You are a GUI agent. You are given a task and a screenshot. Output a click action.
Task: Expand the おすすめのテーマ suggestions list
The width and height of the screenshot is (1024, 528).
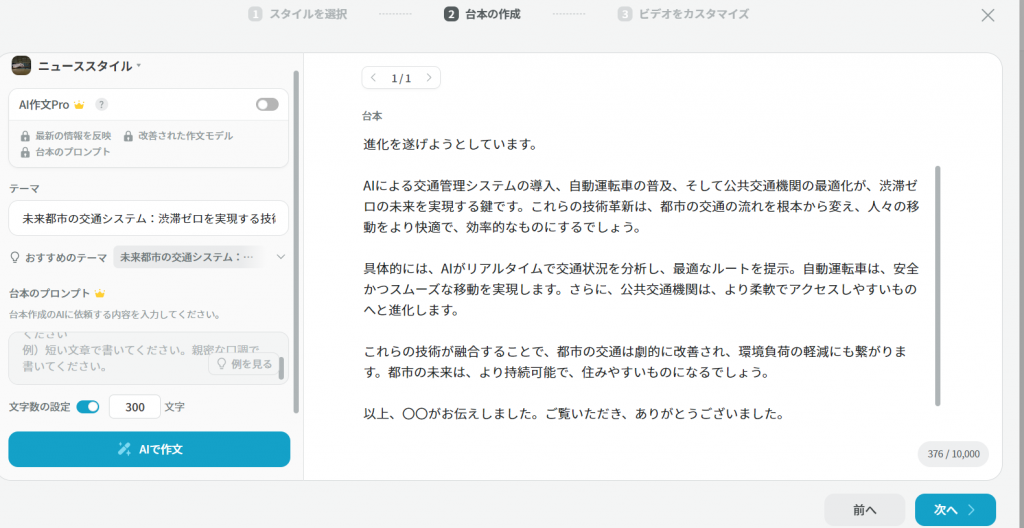pyautogui.click(x=280, y=257)
